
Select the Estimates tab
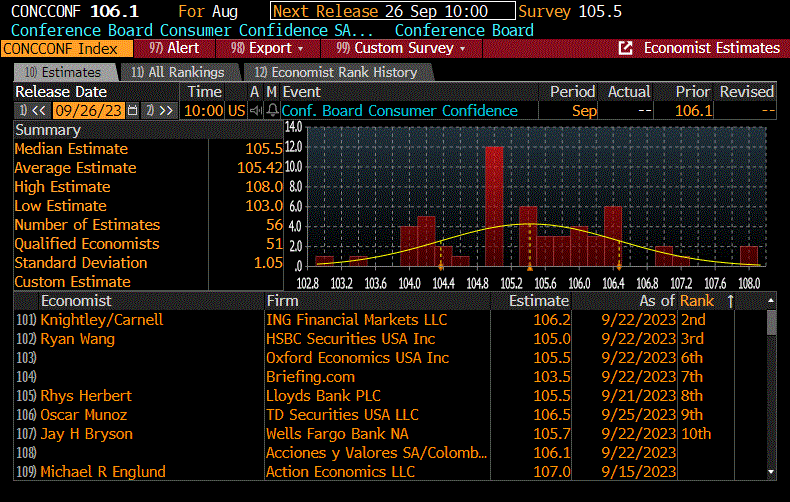coord(64,73)
